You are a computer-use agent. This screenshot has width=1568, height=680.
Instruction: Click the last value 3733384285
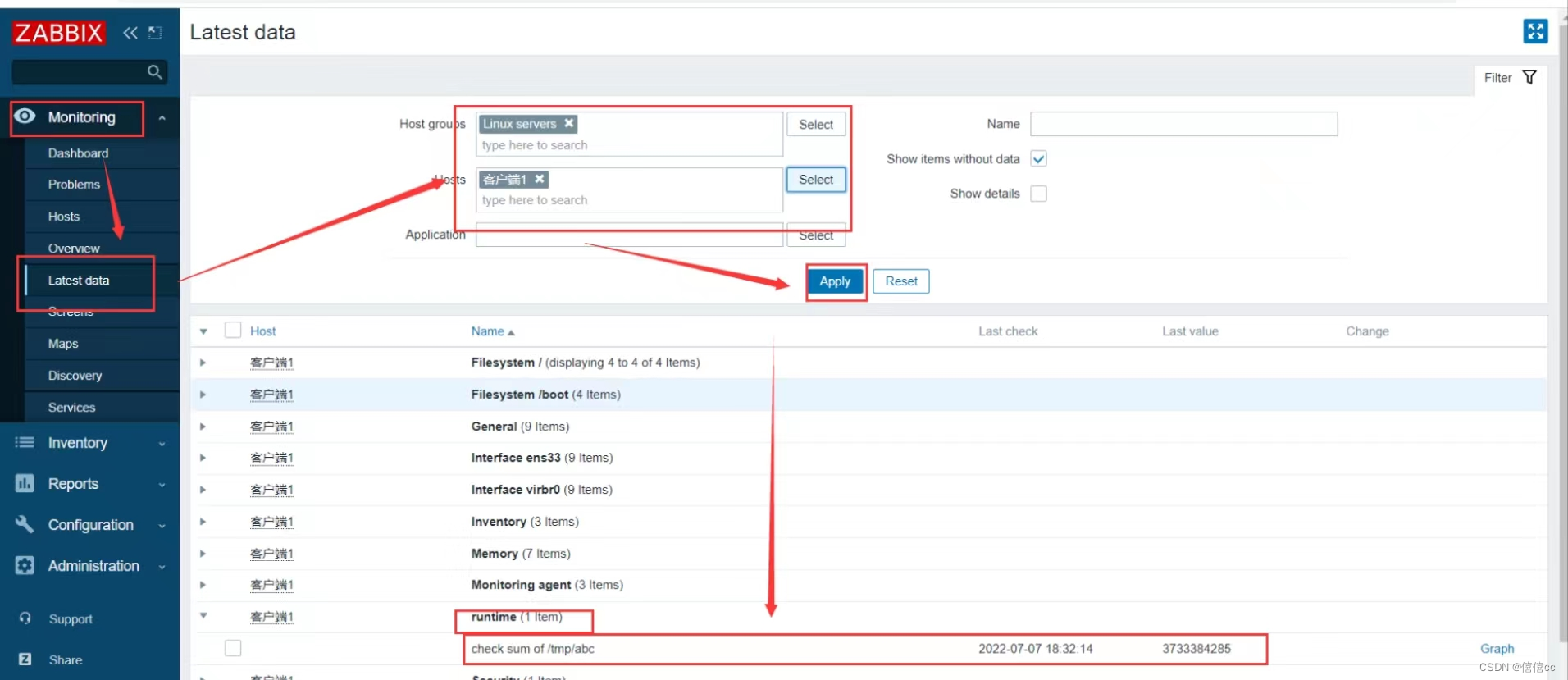tap(1196, 649)
